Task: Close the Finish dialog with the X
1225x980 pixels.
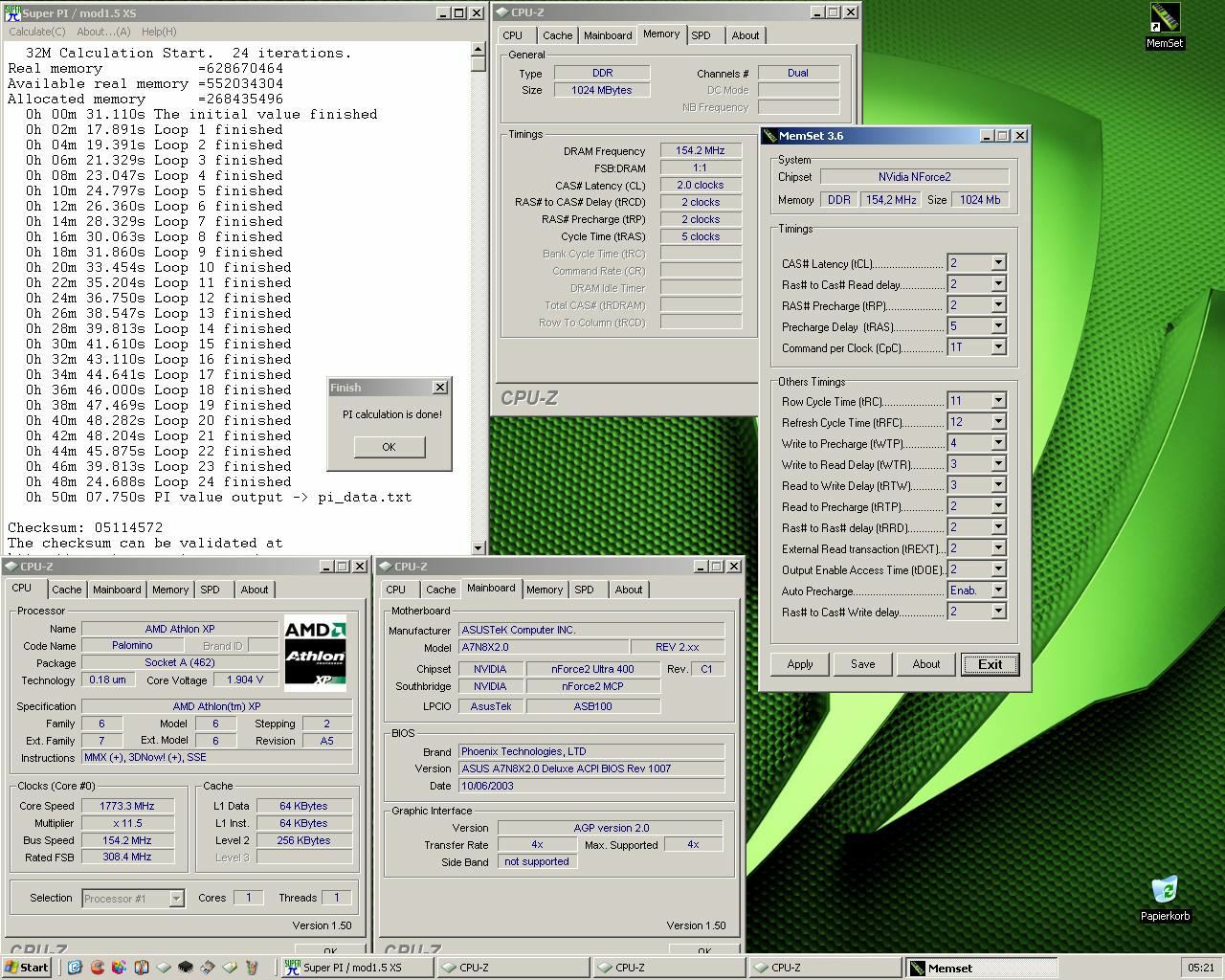Action: tap(440, 388)
